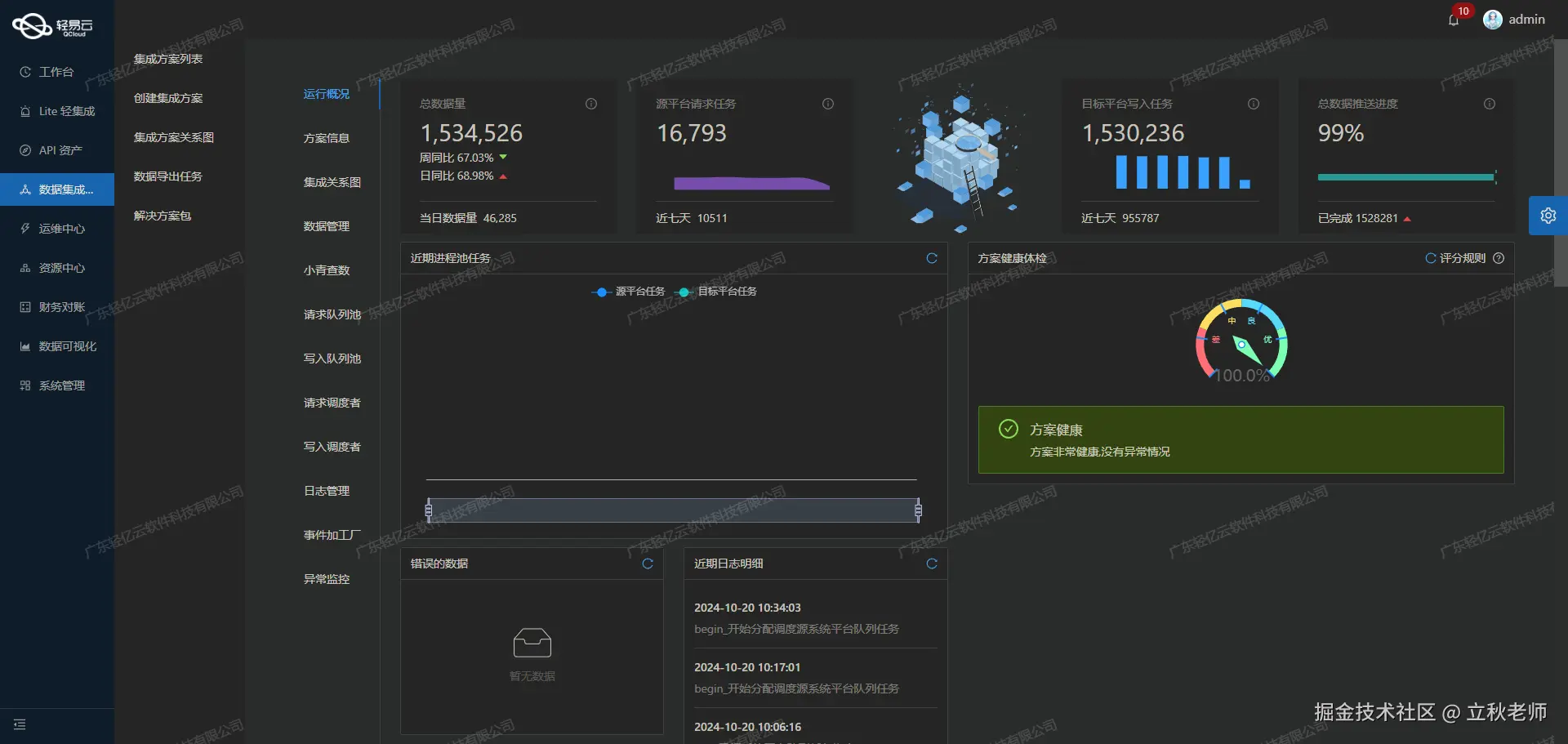The height and width of the screenshot is (744, 1568).
Task: Open the 日志管理 tab
Action: [x=327, y=491]
